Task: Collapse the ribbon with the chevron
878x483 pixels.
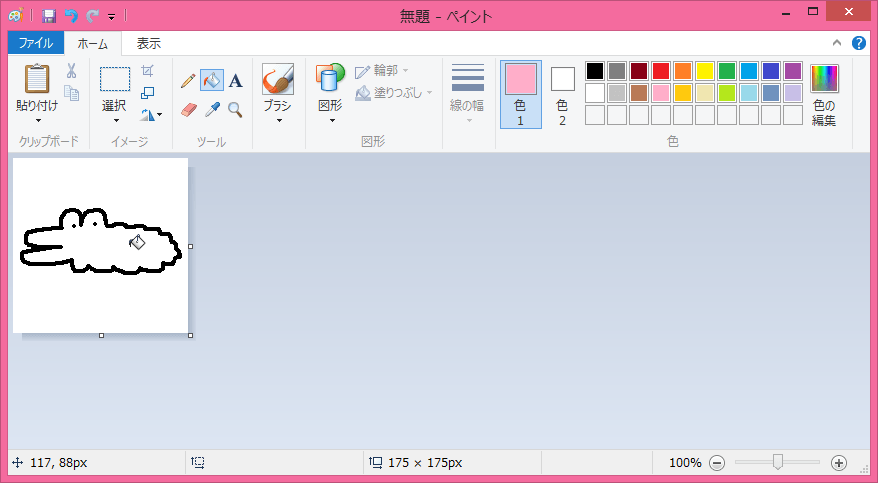Action: [x=837, y=43]
